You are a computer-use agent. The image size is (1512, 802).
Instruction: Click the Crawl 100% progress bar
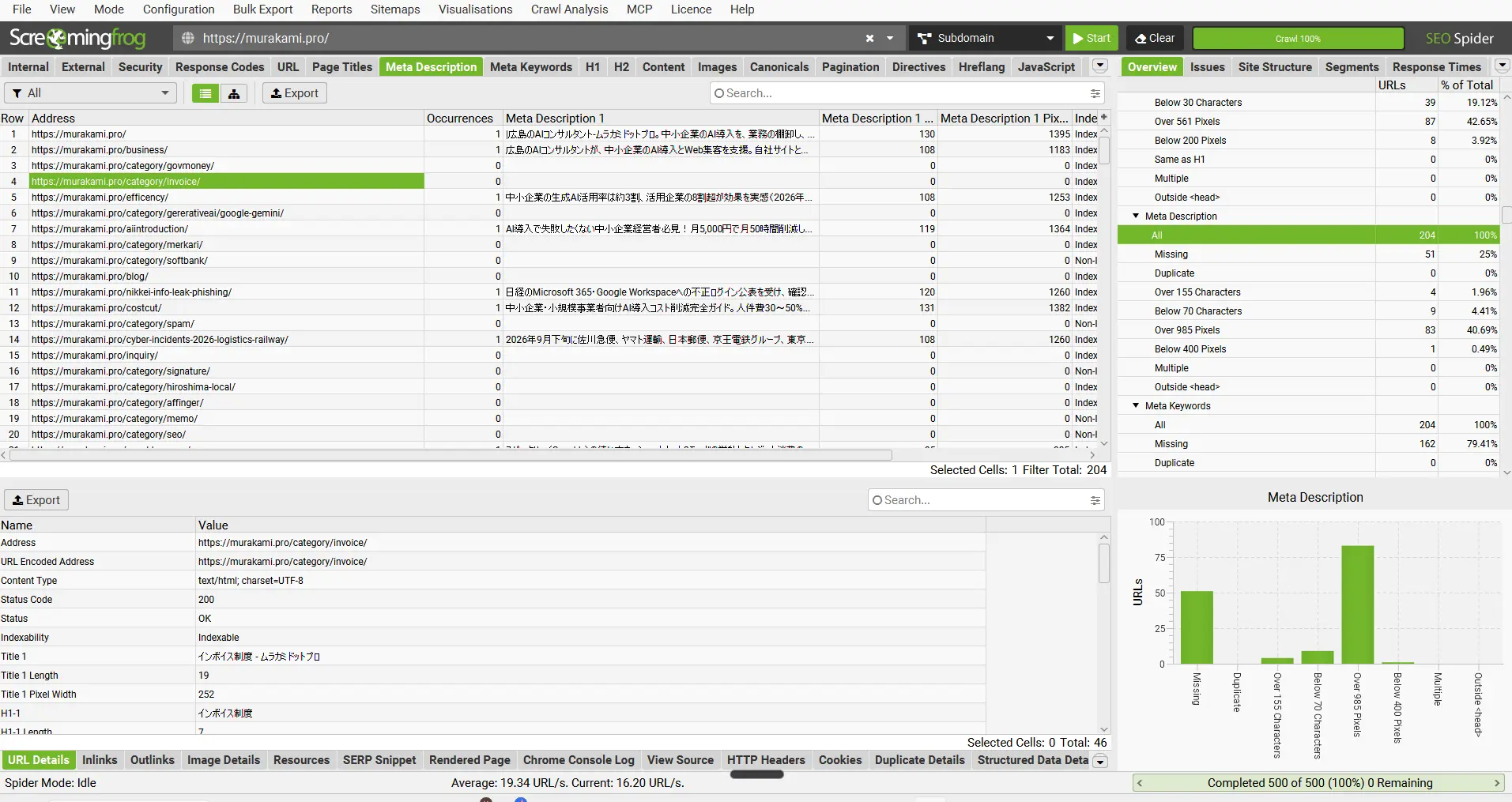(1298, 38)
